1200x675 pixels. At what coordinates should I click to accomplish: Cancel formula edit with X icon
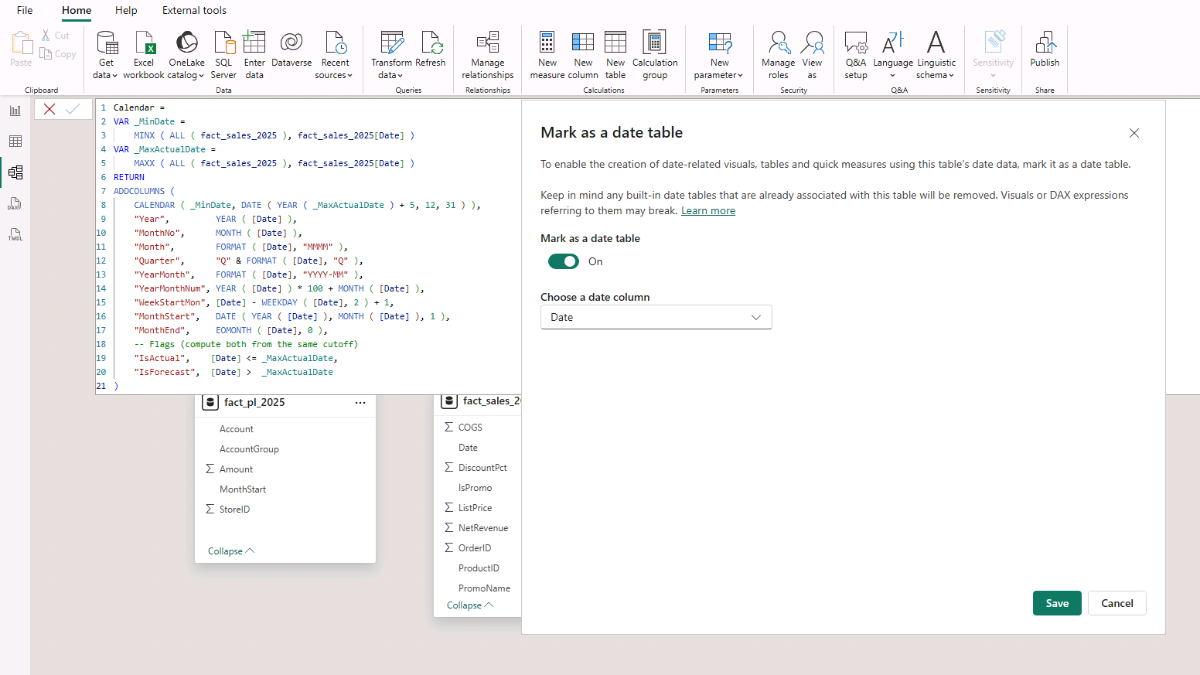coord(49,109)
